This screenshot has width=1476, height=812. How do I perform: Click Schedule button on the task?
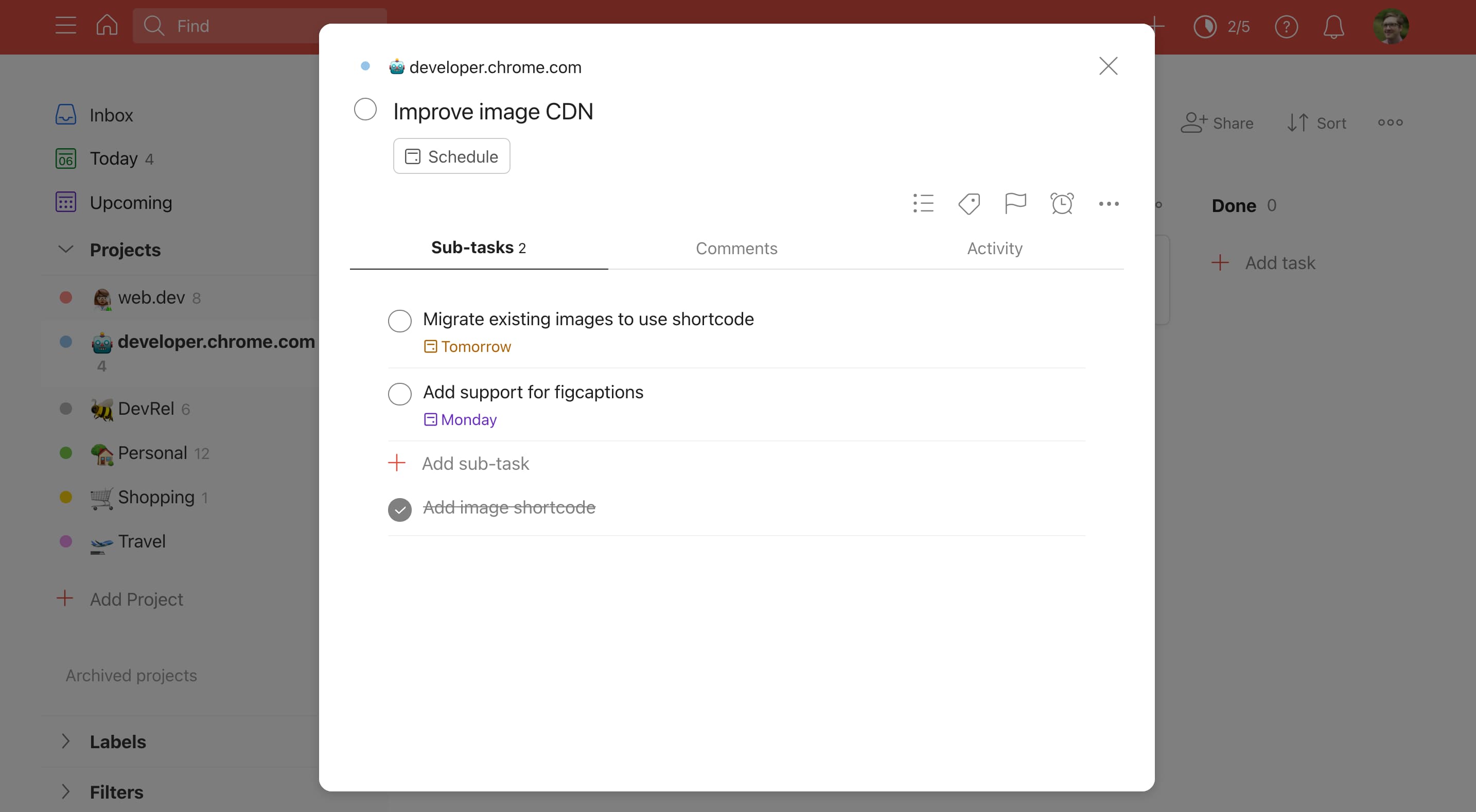451,155
